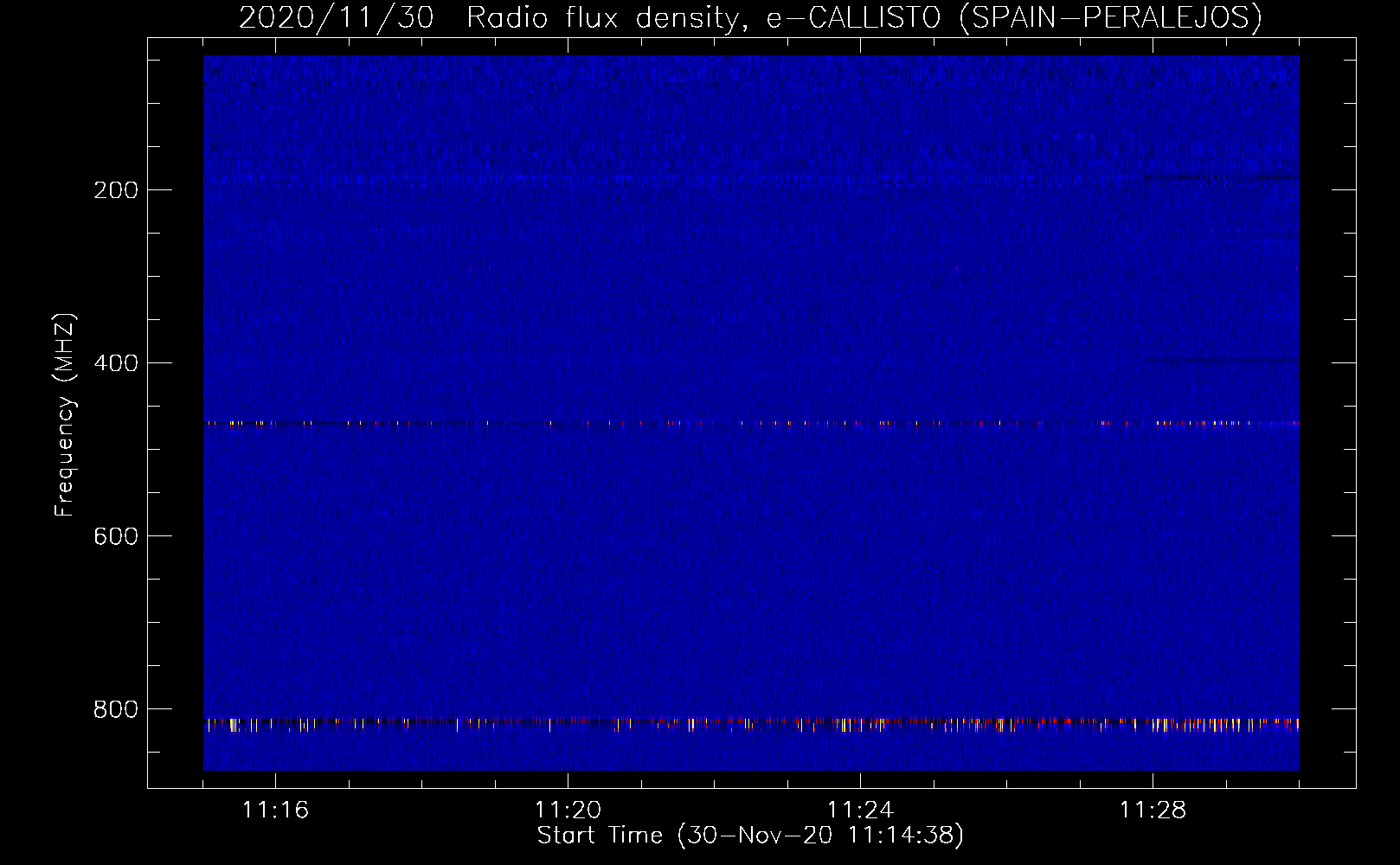
Task: Click the '11:28' time tick label
Action: pos(1153,811)
